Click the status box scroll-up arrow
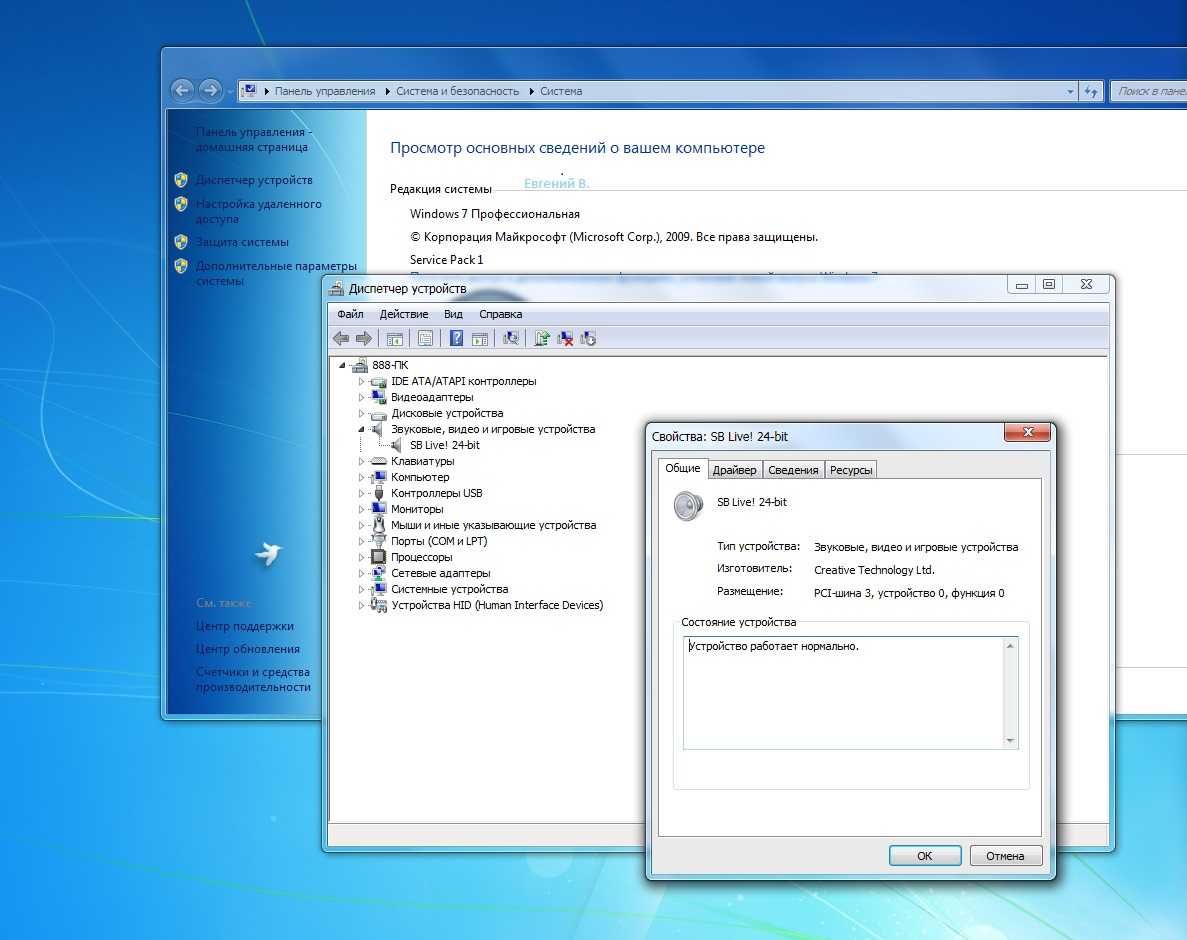 tap(1010, 646)
